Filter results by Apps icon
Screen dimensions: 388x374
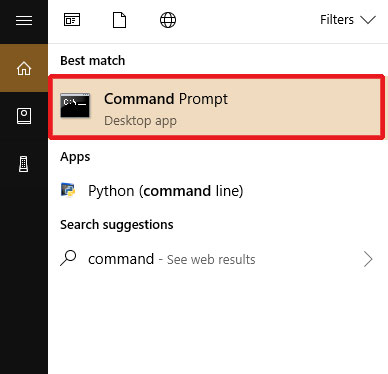pos(72,20)
